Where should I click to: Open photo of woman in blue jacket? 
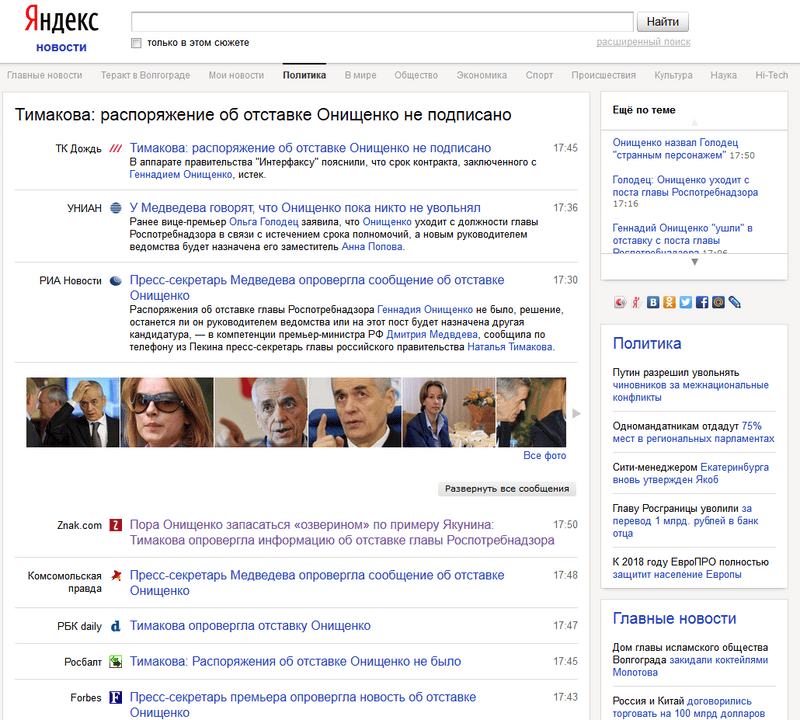(x=449, y=412)
